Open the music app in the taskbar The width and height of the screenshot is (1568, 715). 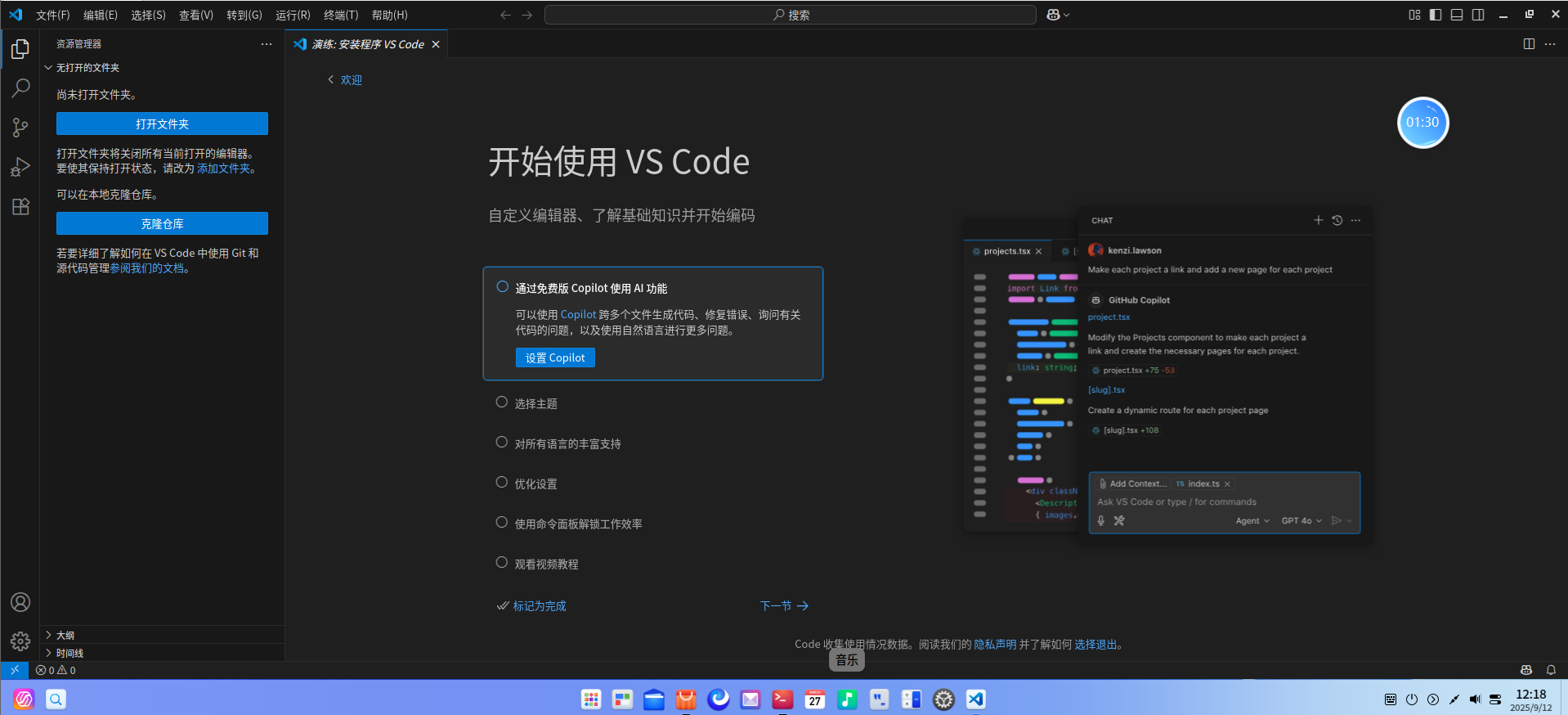(847, 699)
